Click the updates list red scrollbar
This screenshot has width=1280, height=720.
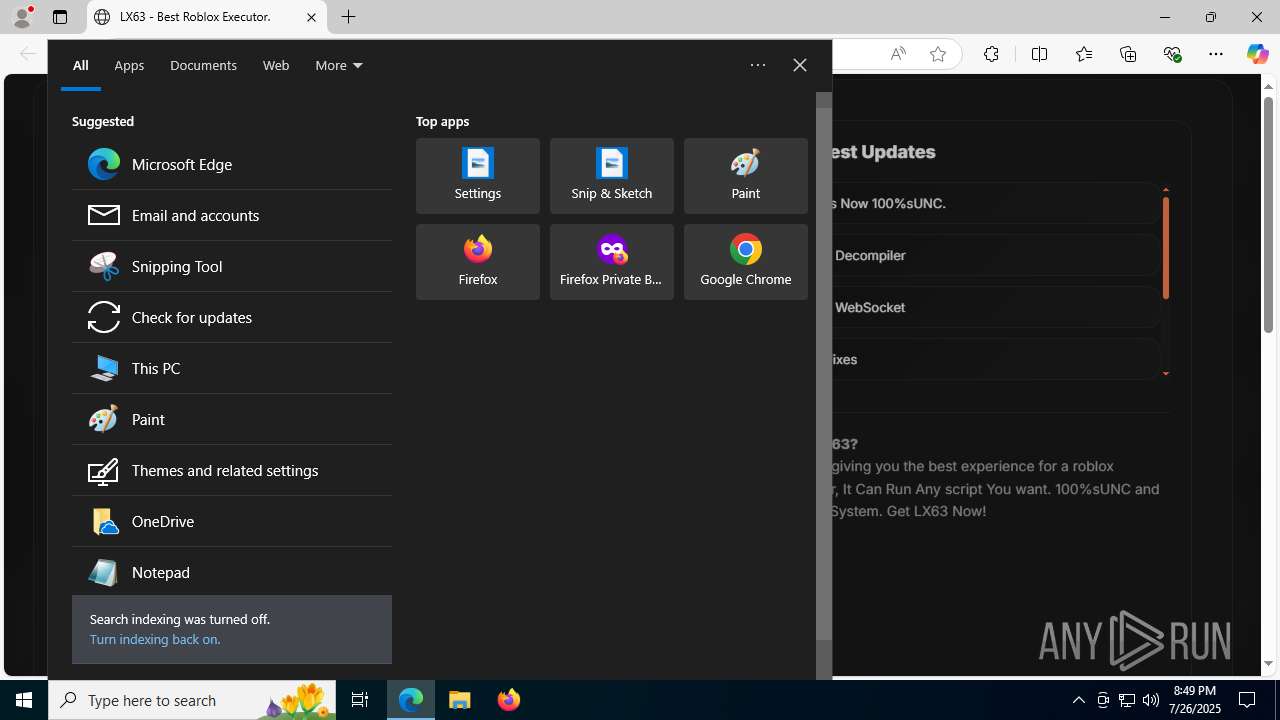pyautogui.click(x=1165, y=248)
